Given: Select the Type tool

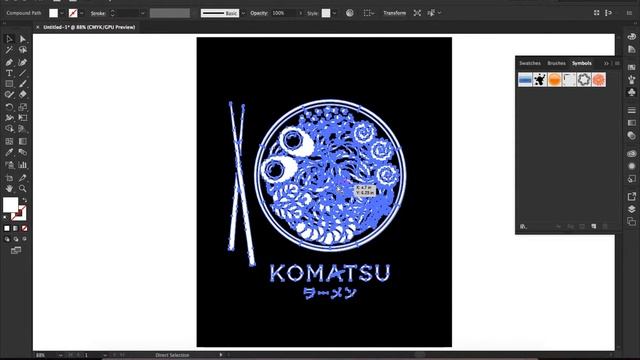Looking at the screenshot, I should point(9,73).
